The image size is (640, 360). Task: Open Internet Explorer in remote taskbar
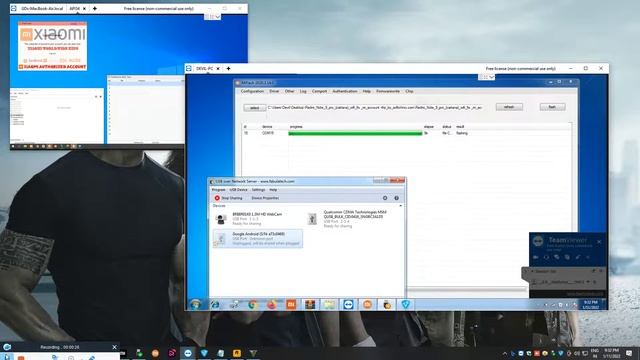pos(215,304)
